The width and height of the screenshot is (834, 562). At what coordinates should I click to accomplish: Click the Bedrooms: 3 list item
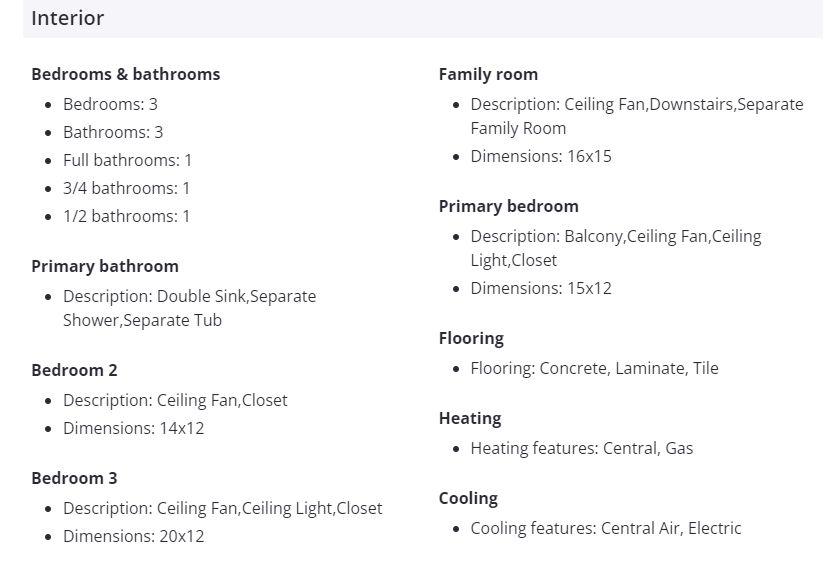(x=110, y=104)
